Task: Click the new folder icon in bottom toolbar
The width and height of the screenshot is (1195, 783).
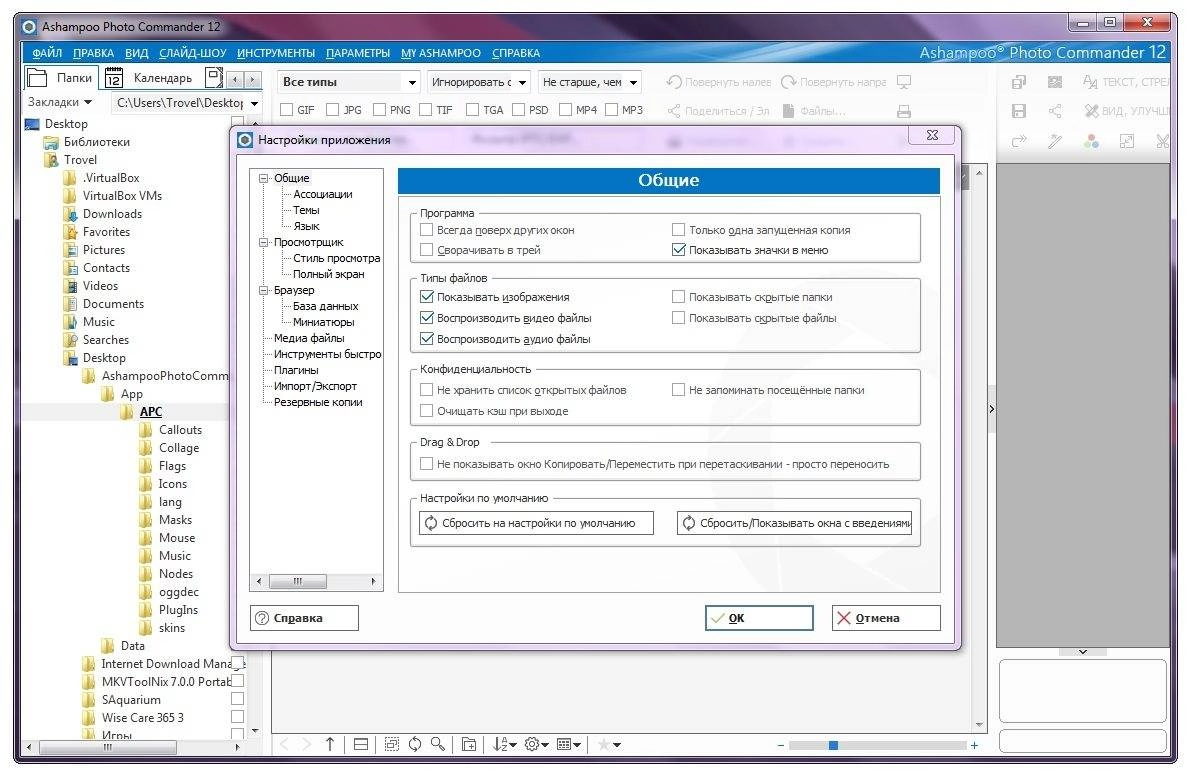Action: pos(469,744)
